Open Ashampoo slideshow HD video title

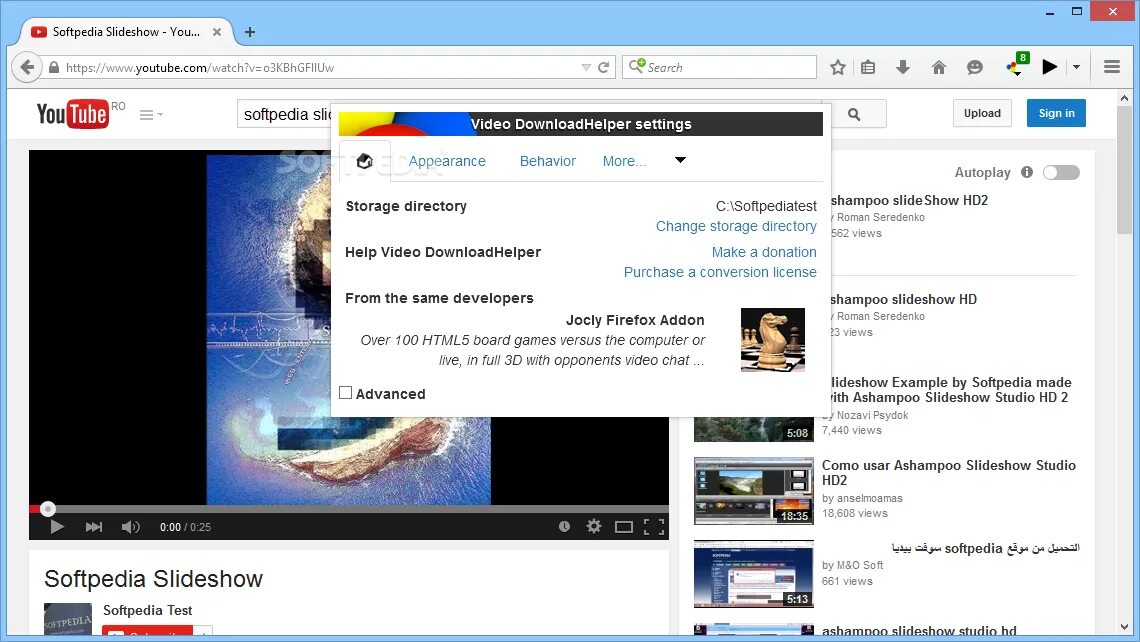tap(904, 299)
